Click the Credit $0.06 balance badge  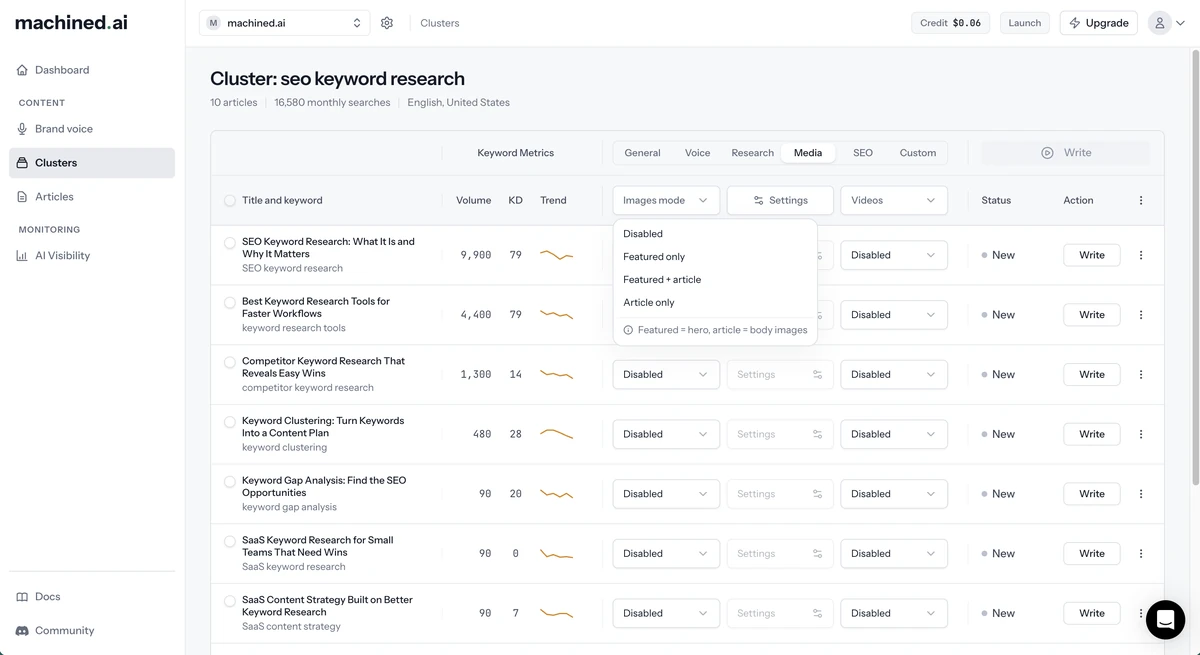[951, 23]
